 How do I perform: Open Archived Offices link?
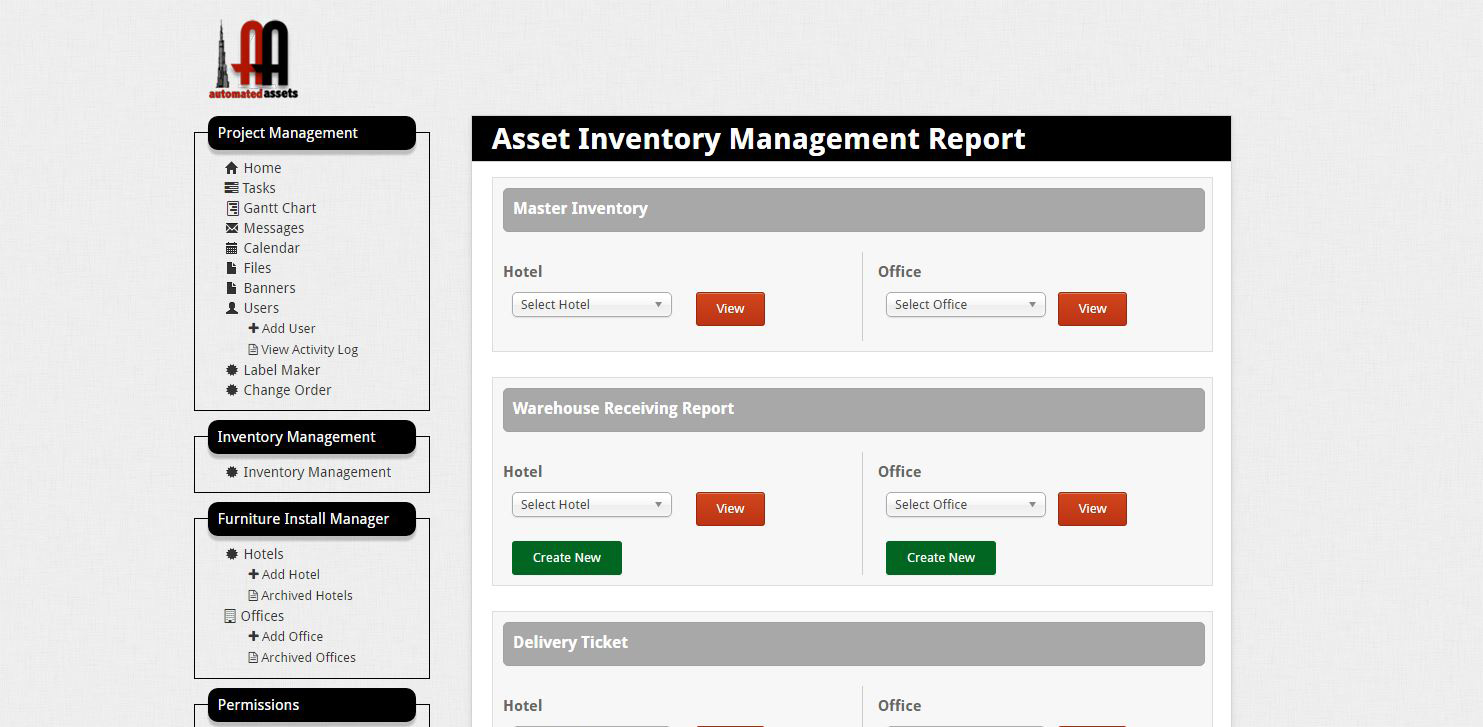point(308,658)
